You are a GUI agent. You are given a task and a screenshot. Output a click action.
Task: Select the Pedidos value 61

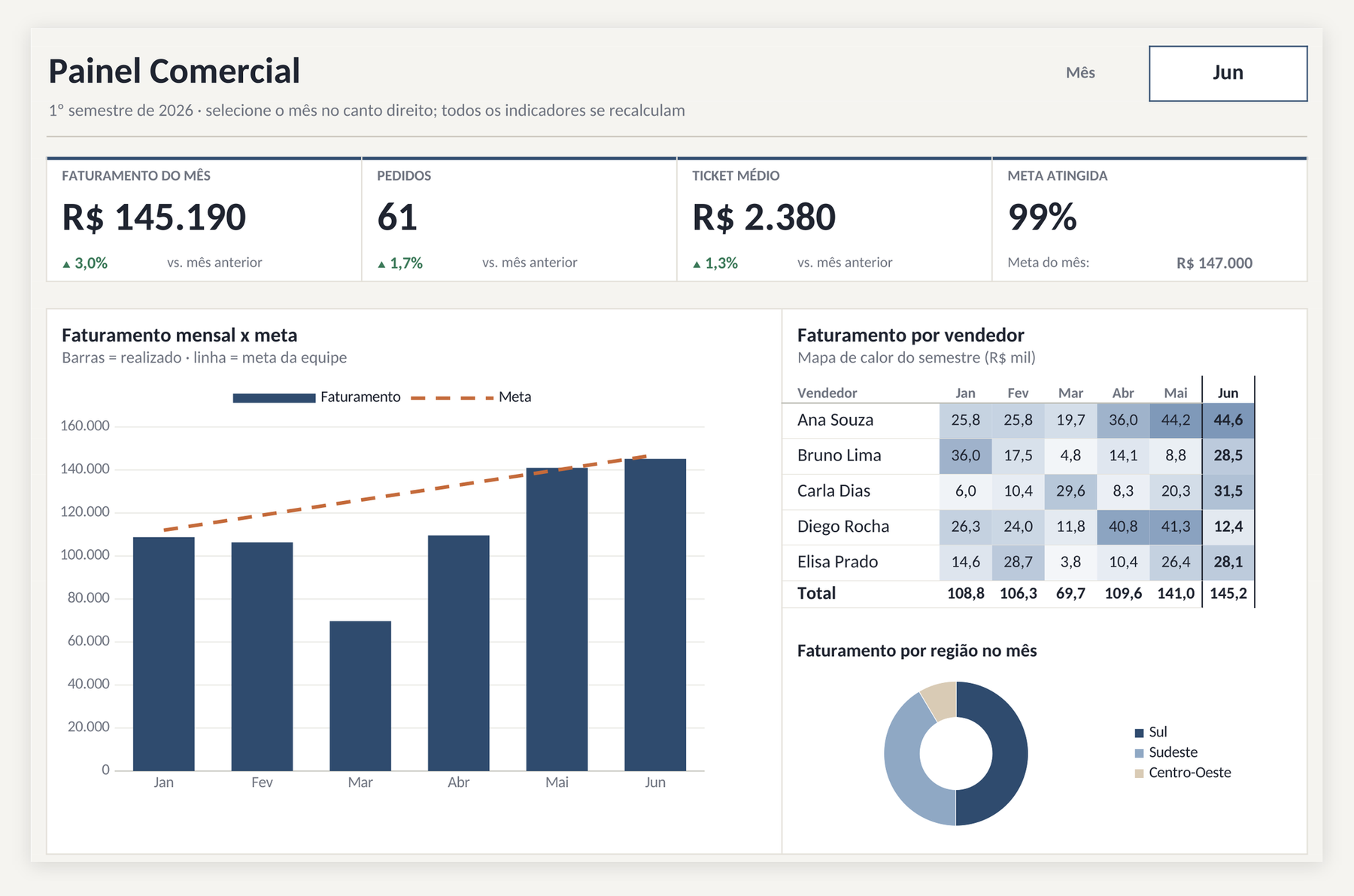pos(397,217)
